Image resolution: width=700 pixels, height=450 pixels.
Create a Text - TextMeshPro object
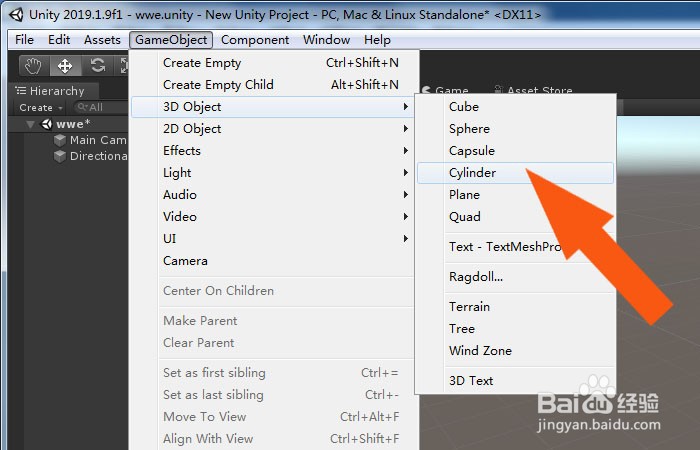[515, 247]
